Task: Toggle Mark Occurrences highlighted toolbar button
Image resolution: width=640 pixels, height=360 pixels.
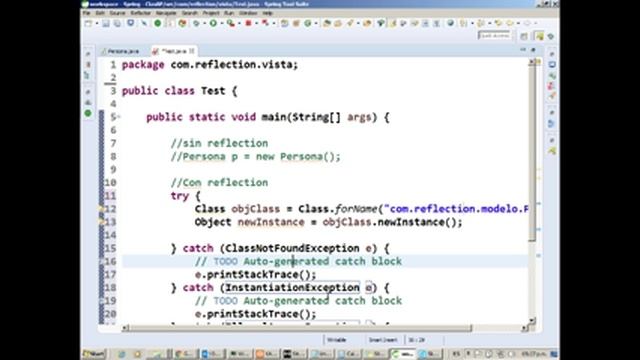Action: click(393, 23)
